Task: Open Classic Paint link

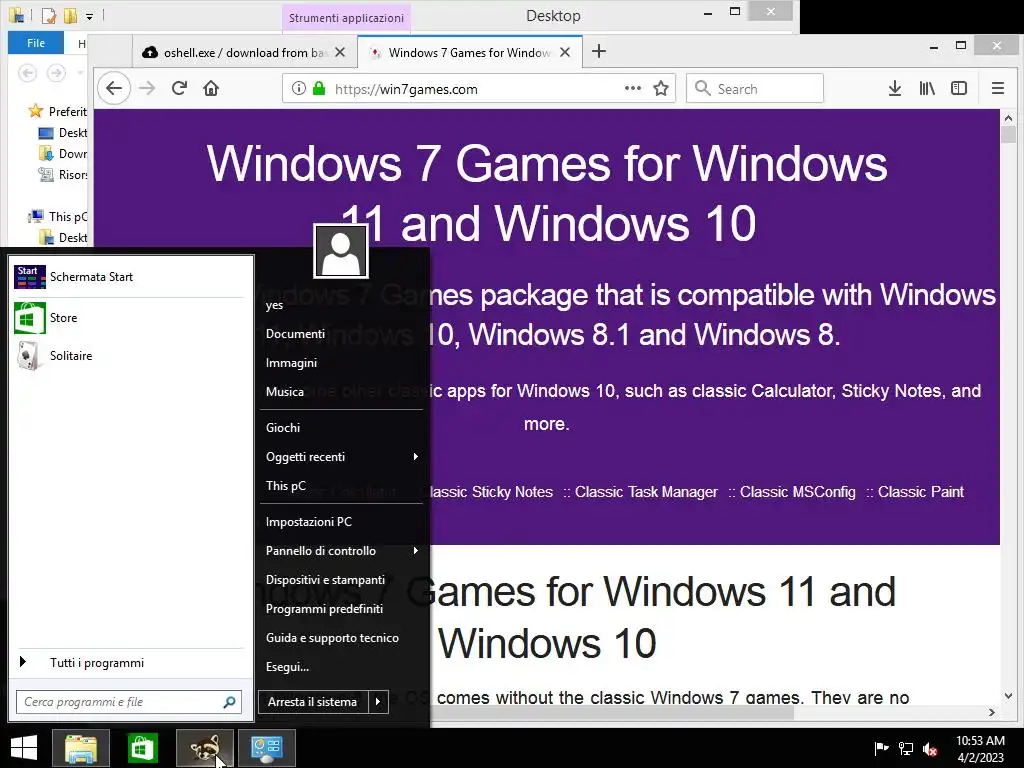Action: tap(920, 492)
